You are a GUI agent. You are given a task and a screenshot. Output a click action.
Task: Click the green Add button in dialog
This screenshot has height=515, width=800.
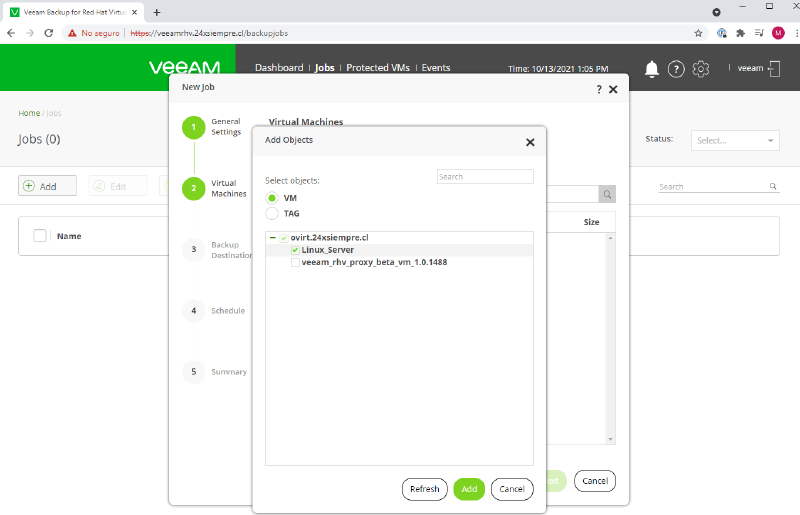(x=469, y=489)
